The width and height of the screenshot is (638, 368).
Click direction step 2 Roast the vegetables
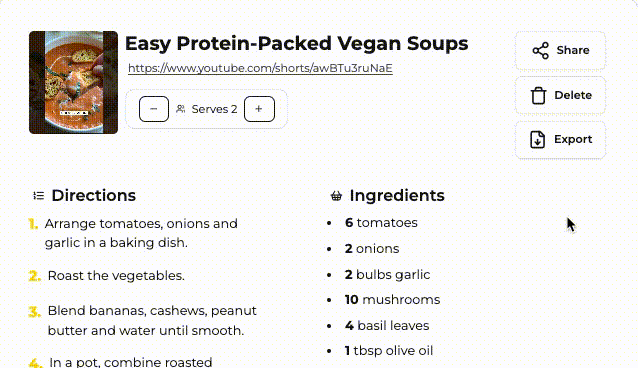coord(116,276)
